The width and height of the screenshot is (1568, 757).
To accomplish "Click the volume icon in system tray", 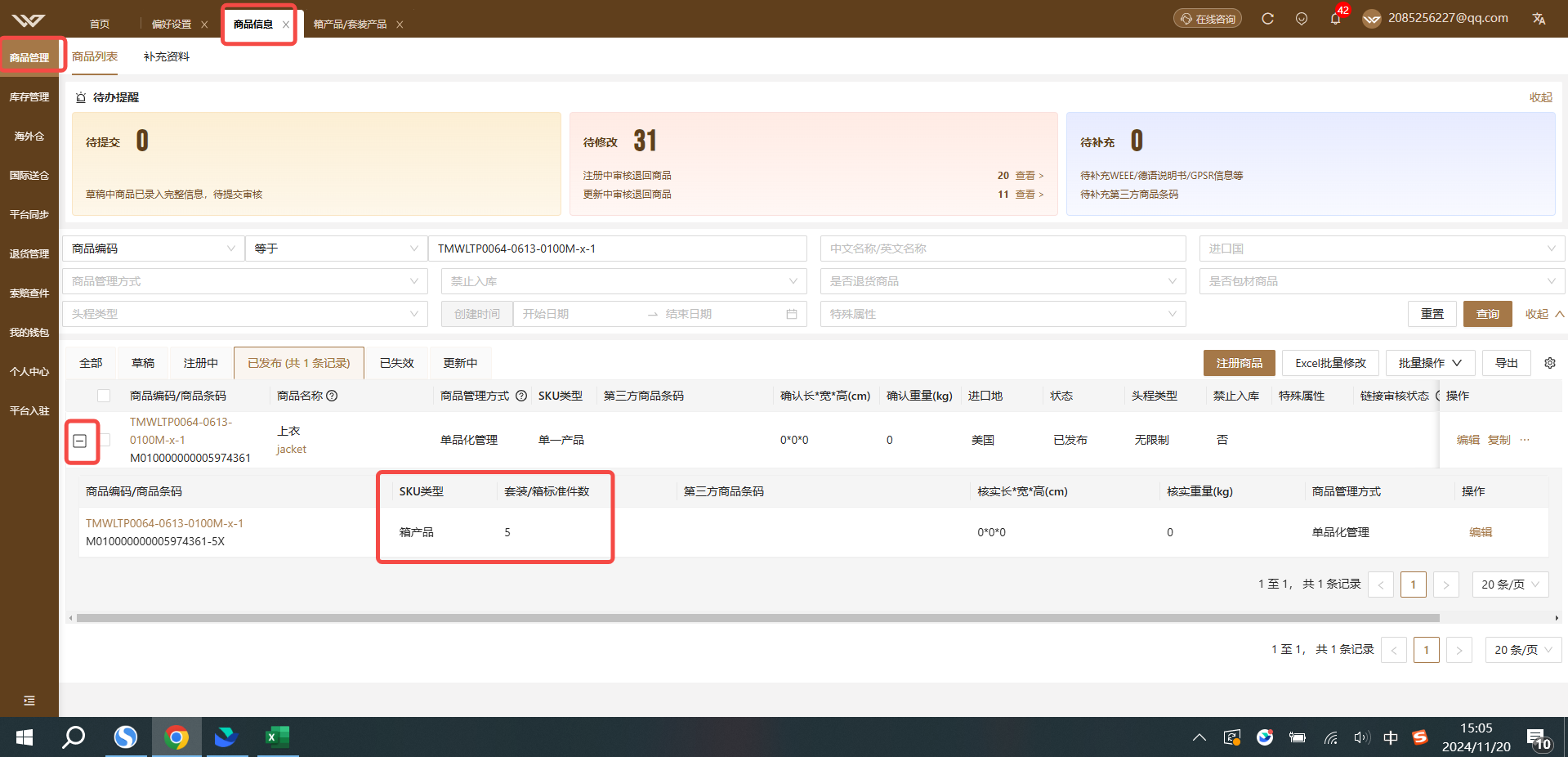I will click(1360, 737).
